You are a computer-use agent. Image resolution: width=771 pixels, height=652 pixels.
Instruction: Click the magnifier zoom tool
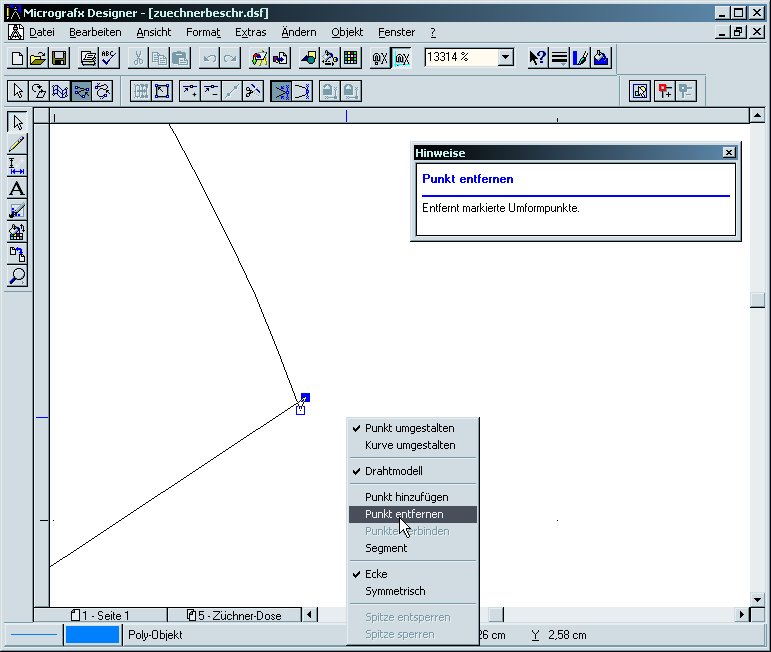17,276
